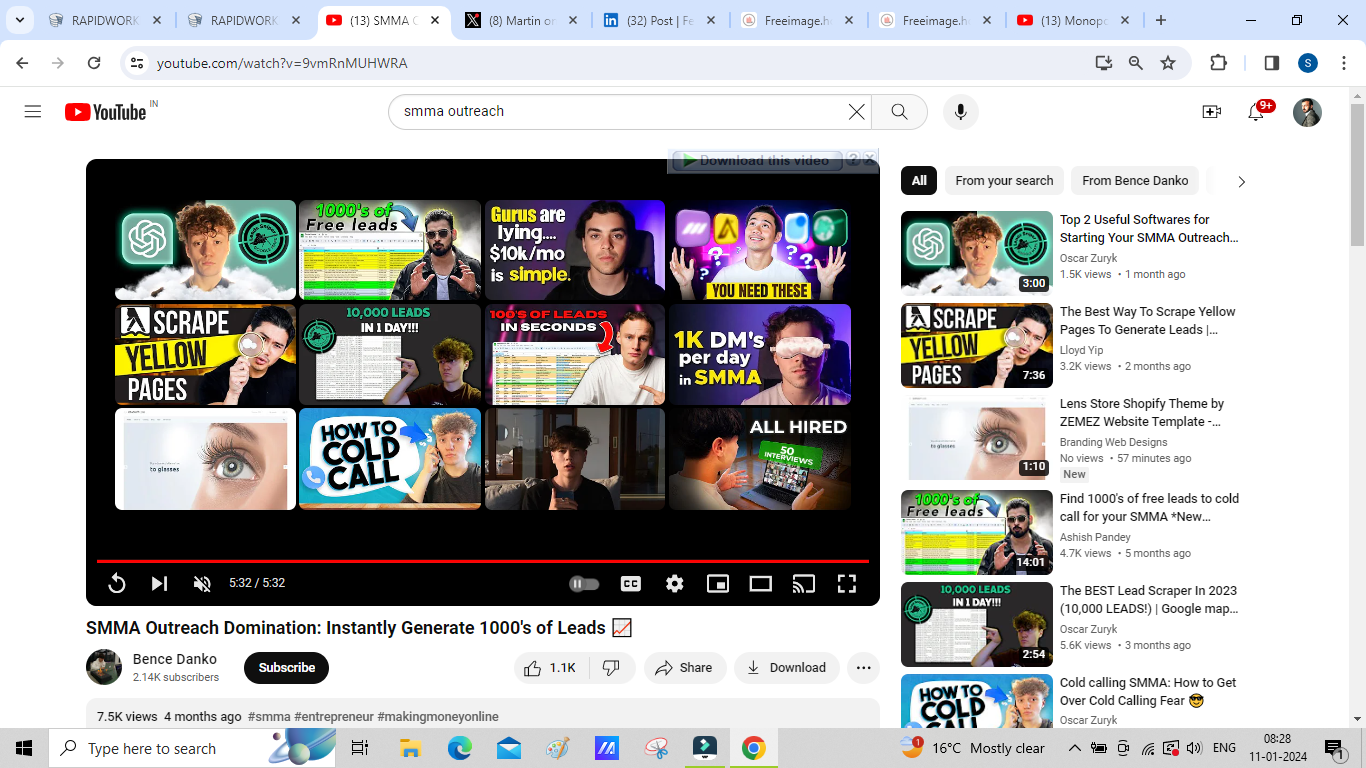Open more actions three-dot menu

pos(864,668)
